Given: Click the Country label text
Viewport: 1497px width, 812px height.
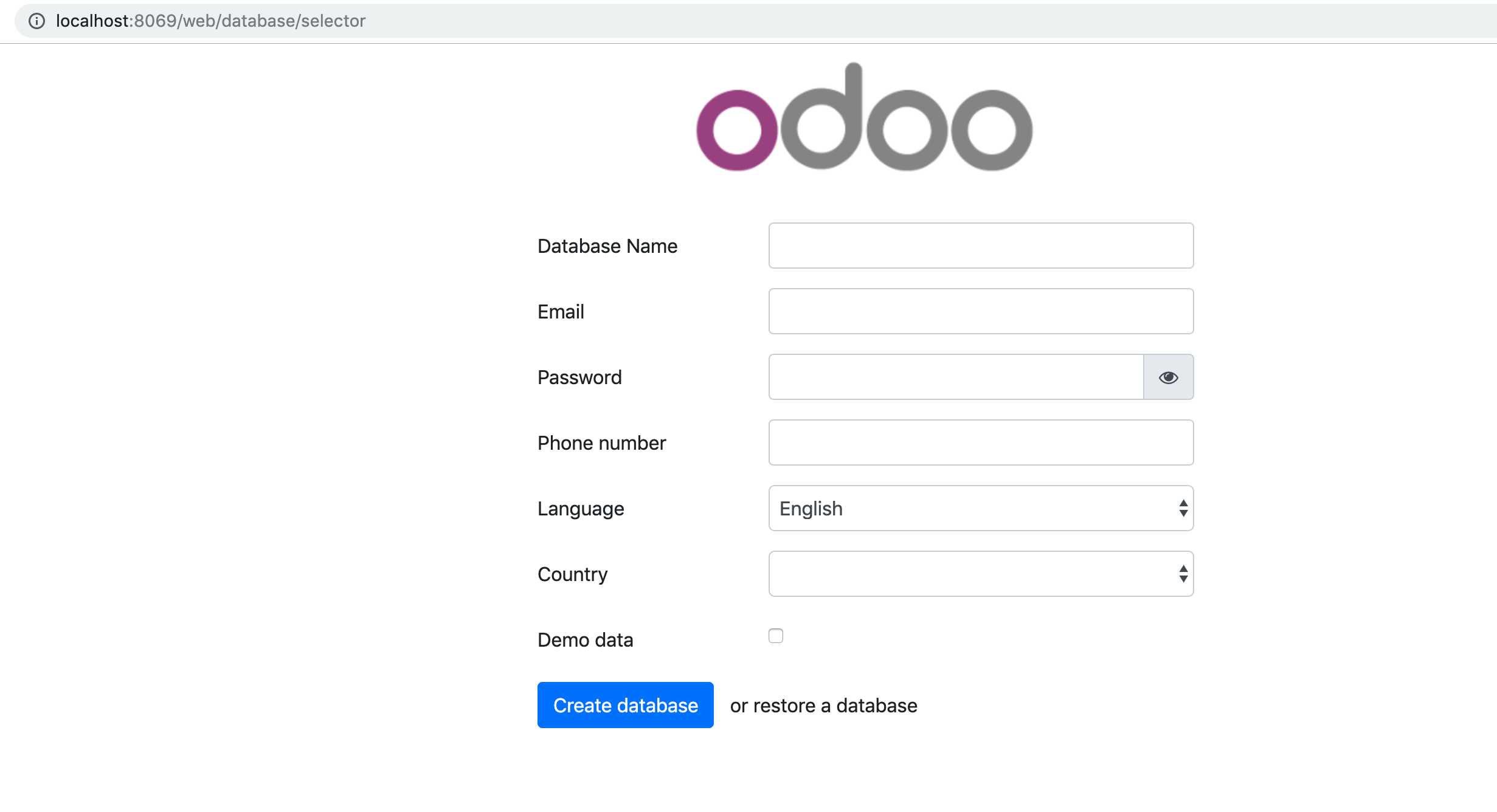Looking at the screenshot, I should [x=572, y=574].
